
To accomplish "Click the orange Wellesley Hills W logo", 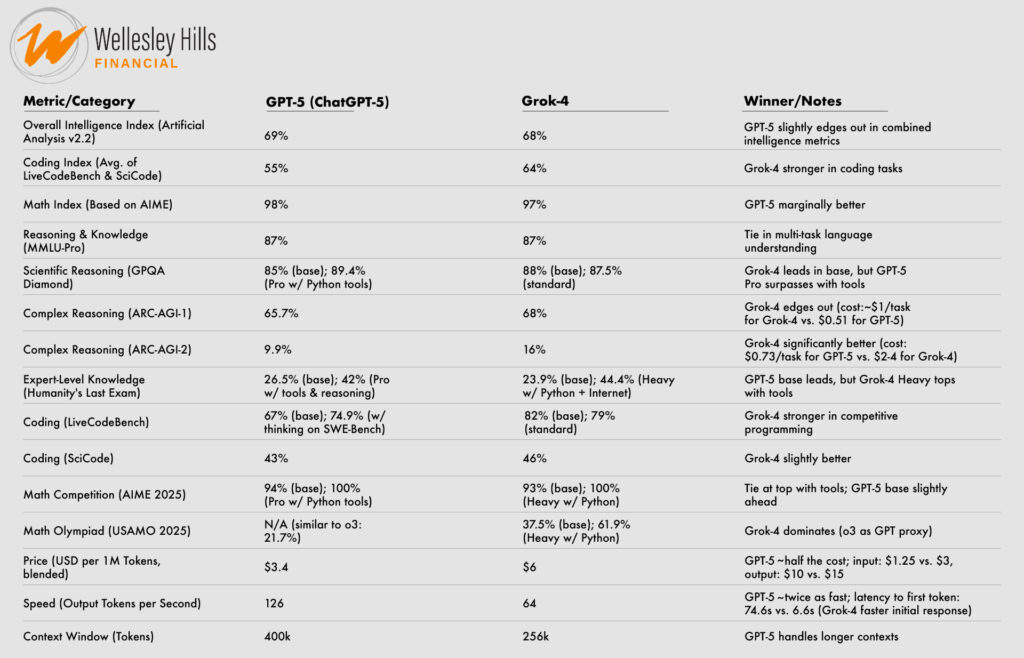I will [50, 44].
